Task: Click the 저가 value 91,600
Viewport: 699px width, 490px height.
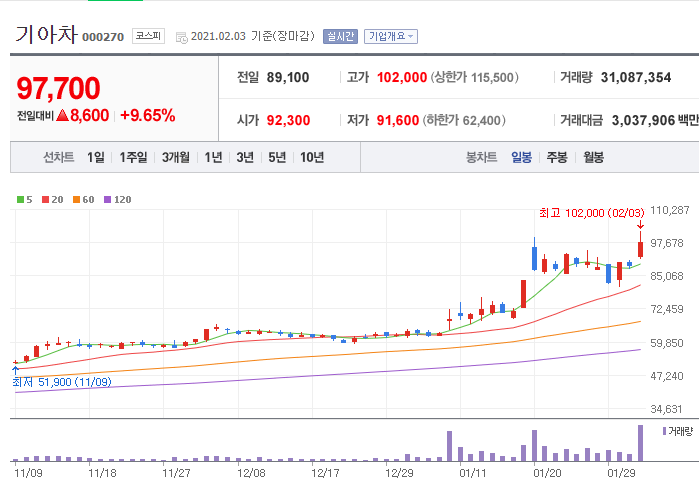Action: 398,120
